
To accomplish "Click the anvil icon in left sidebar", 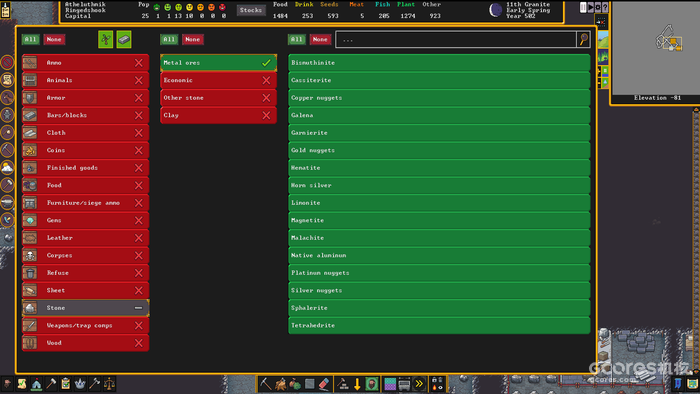I will 7,202.
